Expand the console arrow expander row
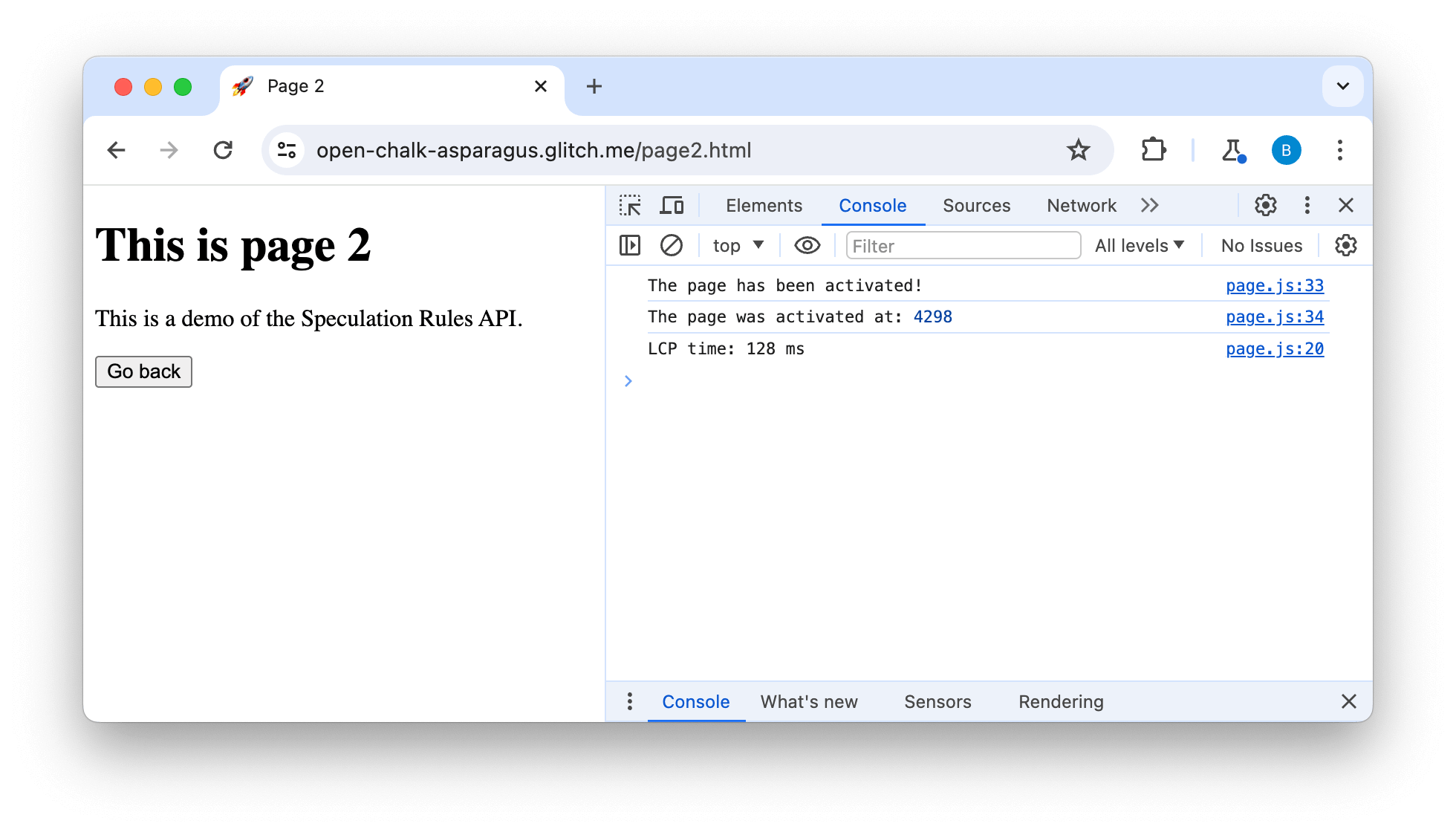1456x832 pixels. [x=629, y=380]
